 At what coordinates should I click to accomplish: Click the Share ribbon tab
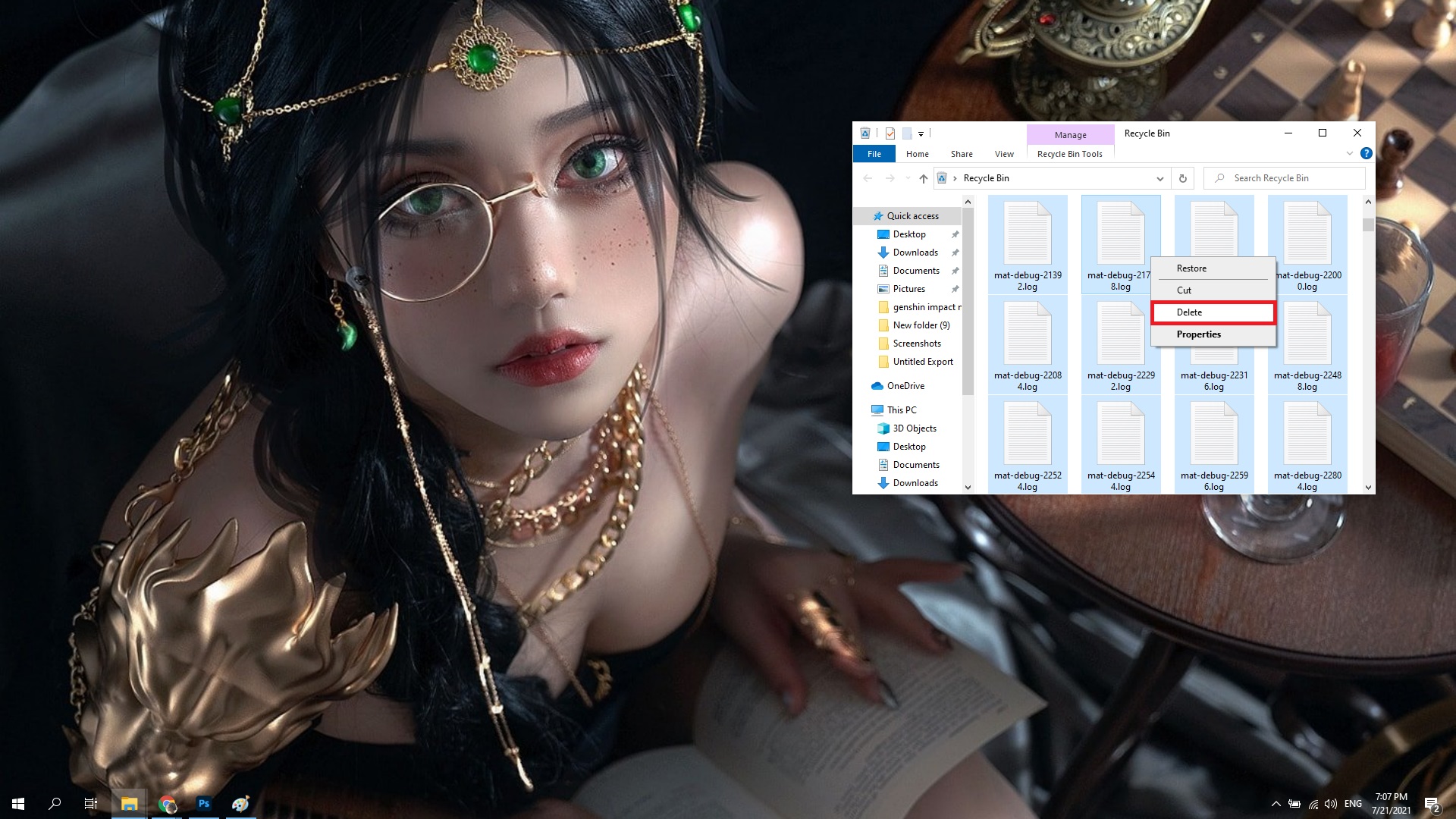coord(961,154)
